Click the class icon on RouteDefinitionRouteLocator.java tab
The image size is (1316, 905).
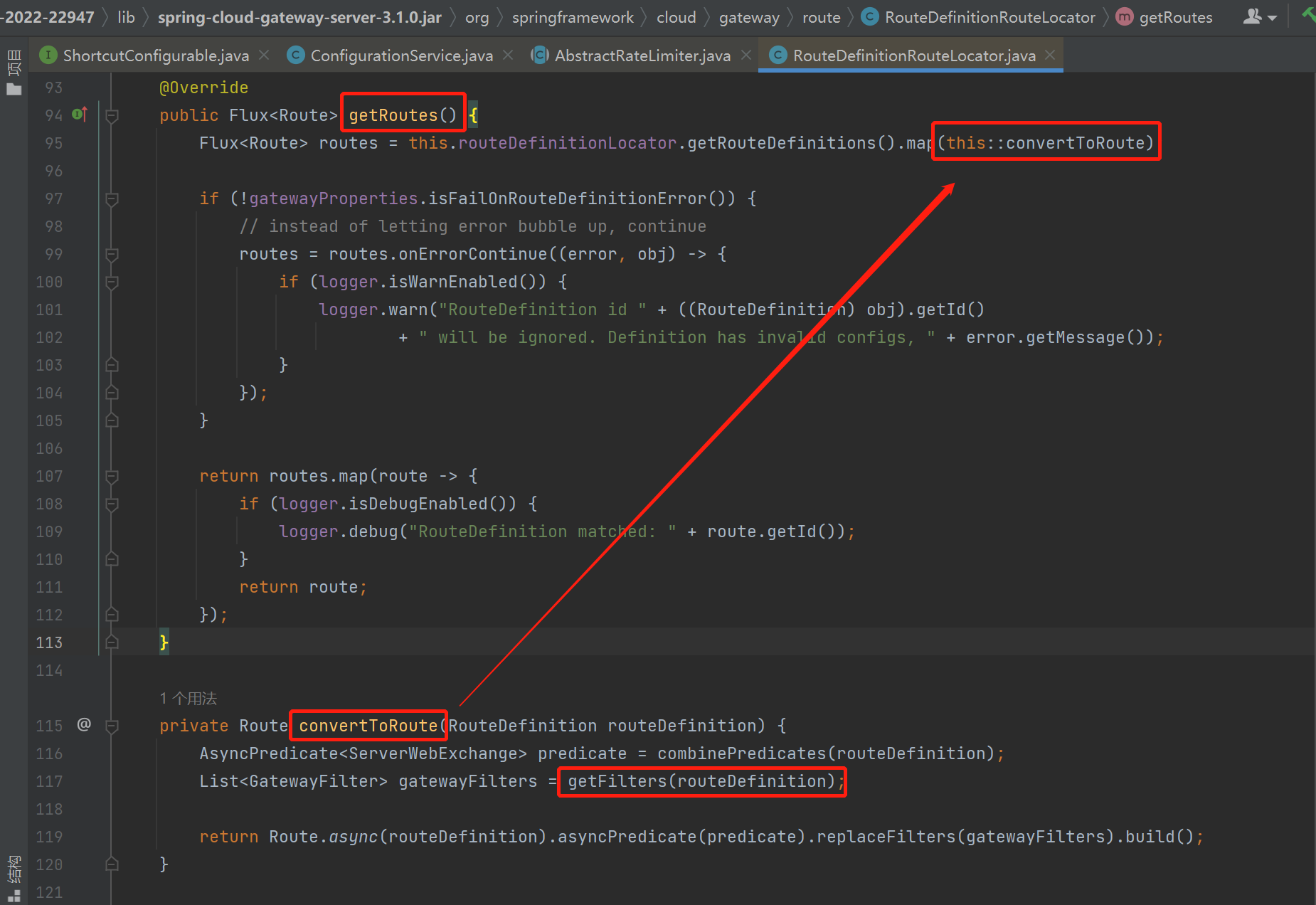778,55
